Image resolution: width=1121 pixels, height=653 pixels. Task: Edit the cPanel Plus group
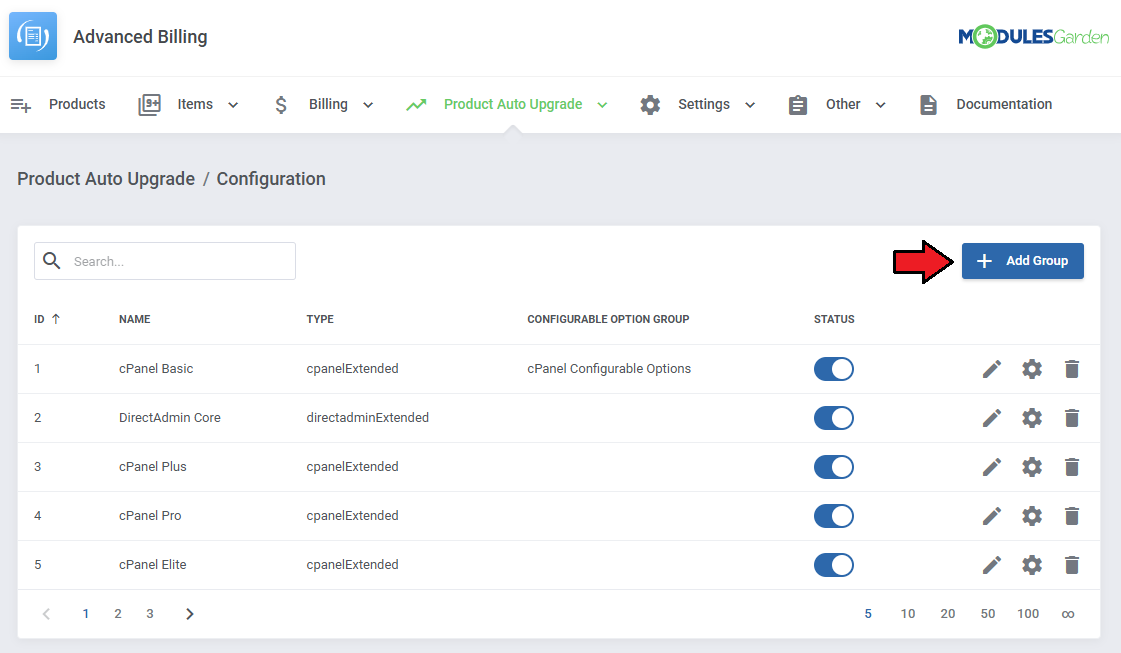tap(992, 467)
